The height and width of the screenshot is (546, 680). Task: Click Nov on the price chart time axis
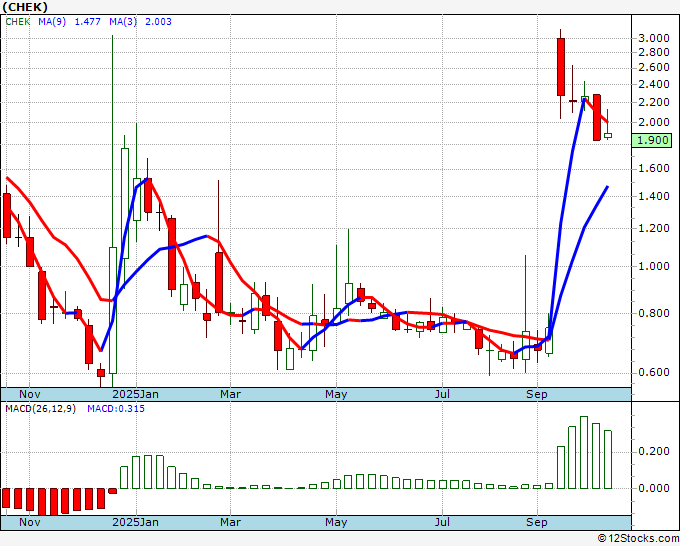30,394
